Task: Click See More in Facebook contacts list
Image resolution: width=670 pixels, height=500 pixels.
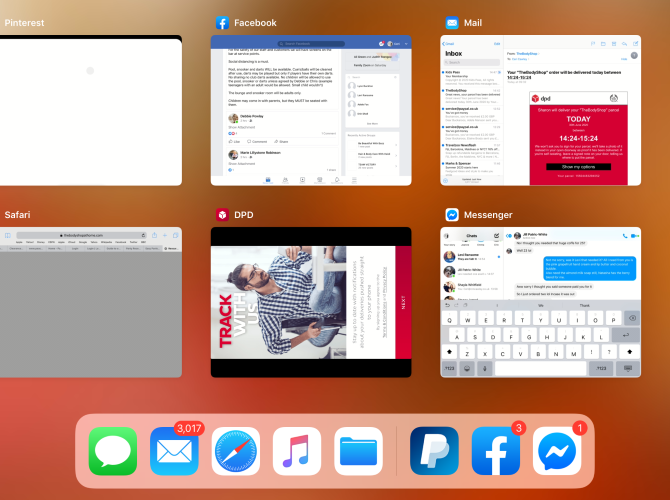Action: pos(372,124)
